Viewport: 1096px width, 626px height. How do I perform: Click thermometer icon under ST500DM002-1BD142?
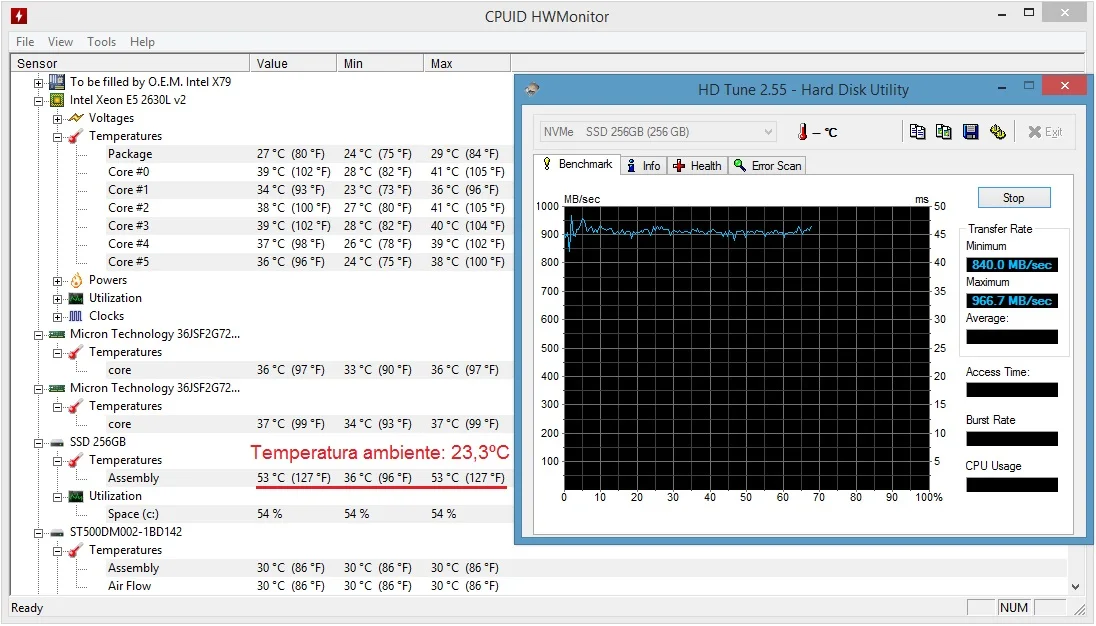click(75, 551)
